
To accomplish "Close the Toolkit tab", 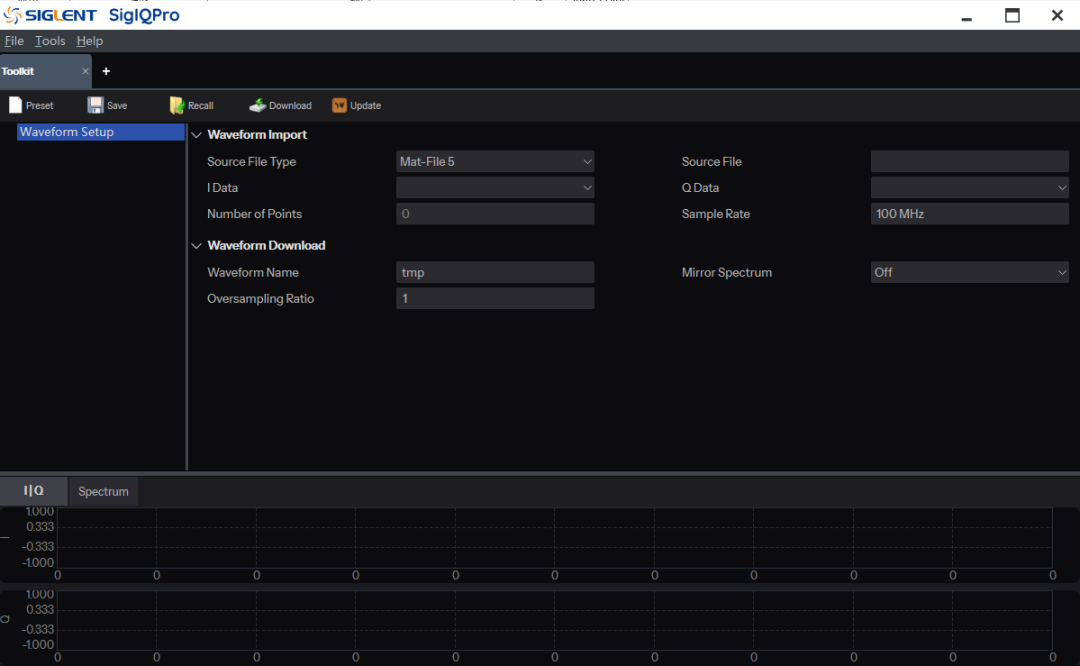I will pos(85,71).
